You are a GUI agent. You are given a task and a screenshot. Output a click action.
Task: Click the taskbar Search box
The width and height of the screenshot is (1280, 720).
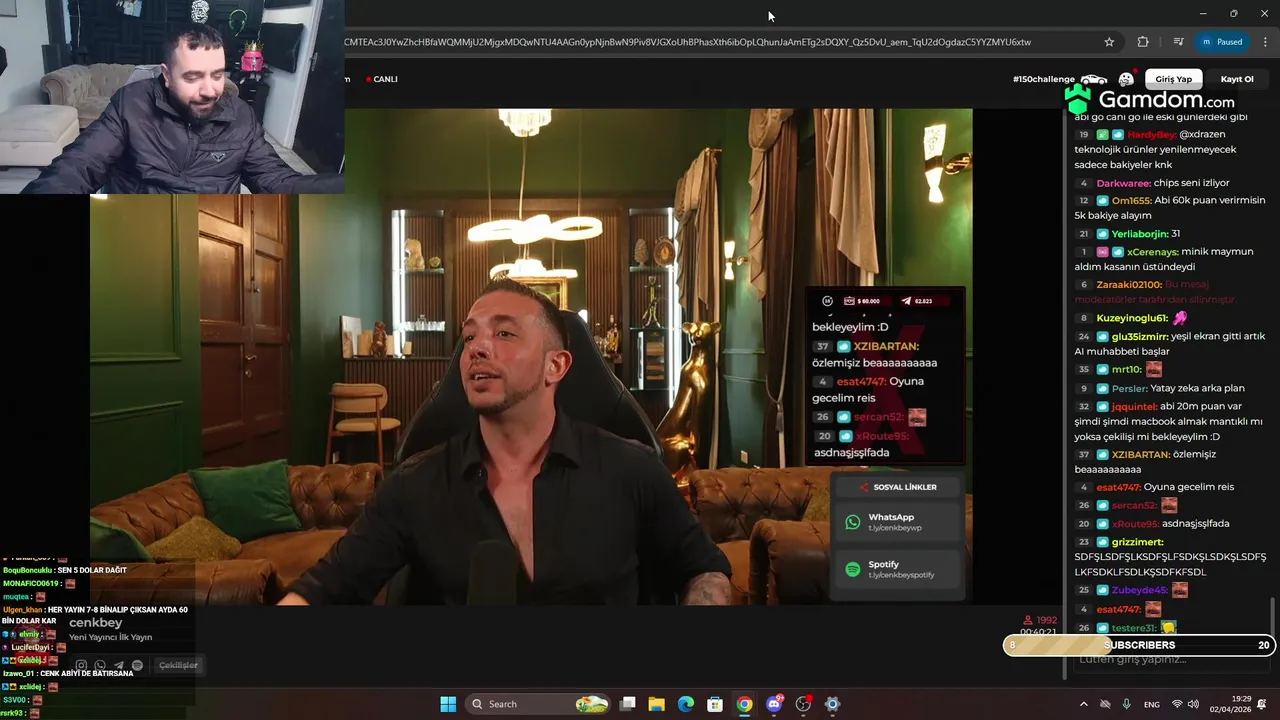[540, 704]
